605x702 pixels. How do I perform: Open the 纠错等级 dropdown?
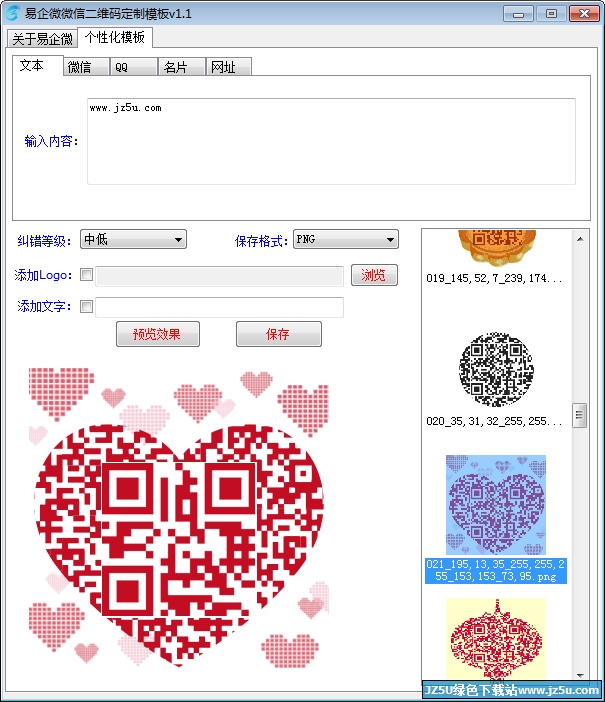coord(133,240)
